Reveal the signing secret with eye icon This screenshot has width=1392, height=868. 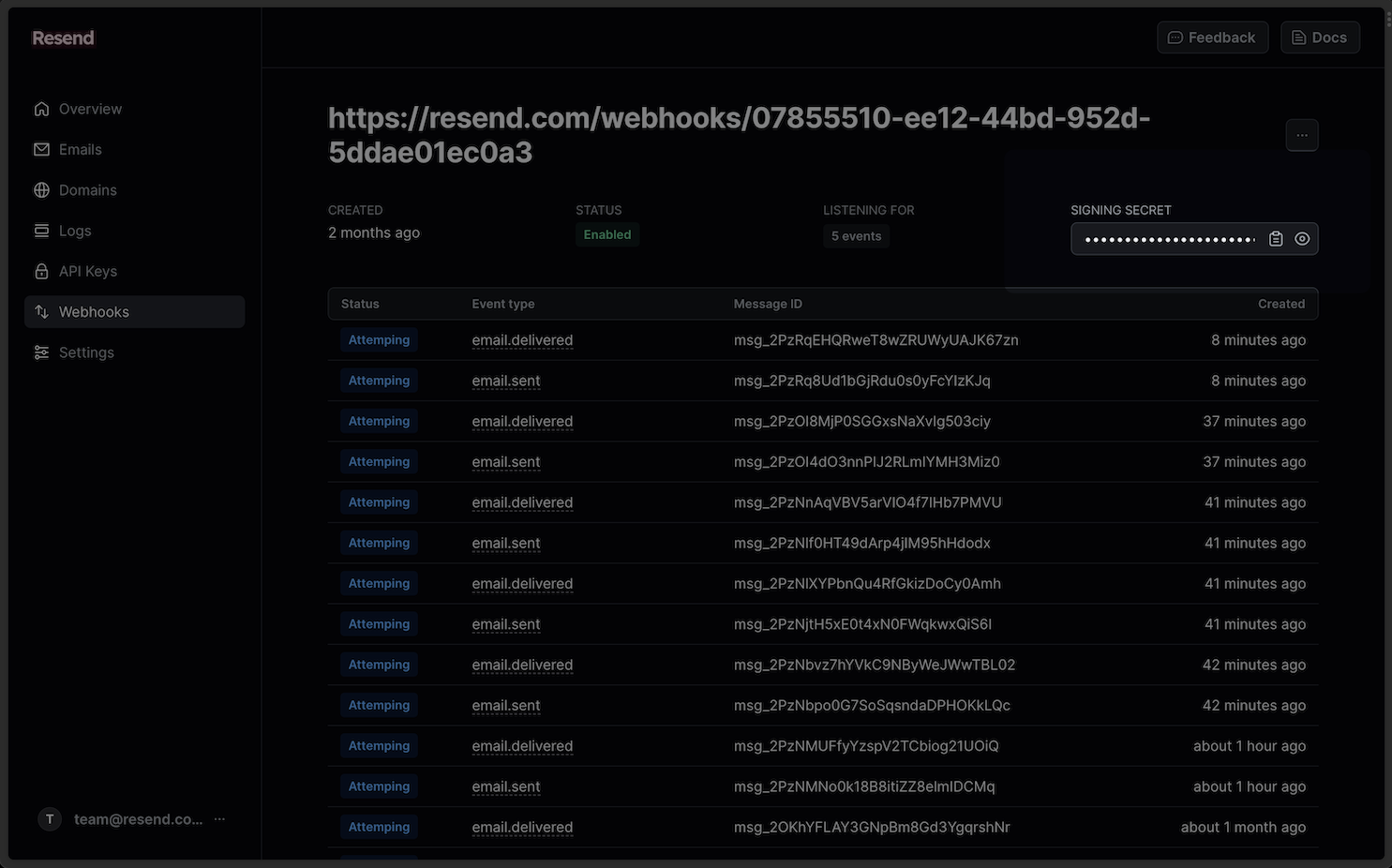click(x=1302, y=239)
